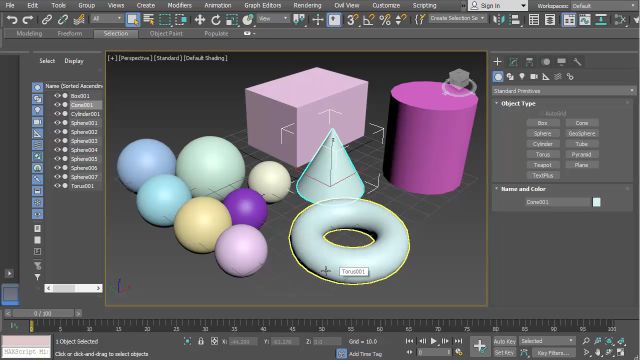Image resolution: width=640 pixels, height=360 pixels.
Task: Click the Scene Explorer horizontal scrollbar
Action: [x=73, y=288]
